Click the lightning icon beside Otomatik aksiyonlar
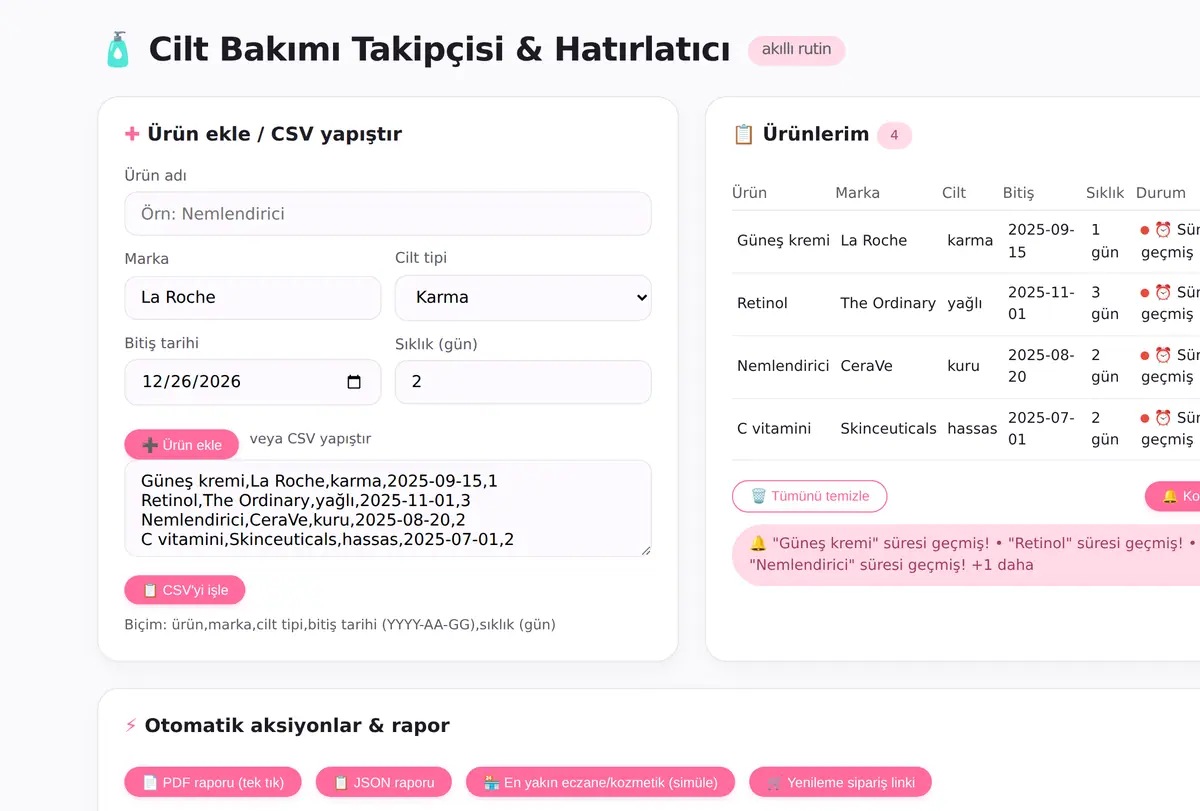The width and height of the screenshot is (1200, 811). click(131, 726)
